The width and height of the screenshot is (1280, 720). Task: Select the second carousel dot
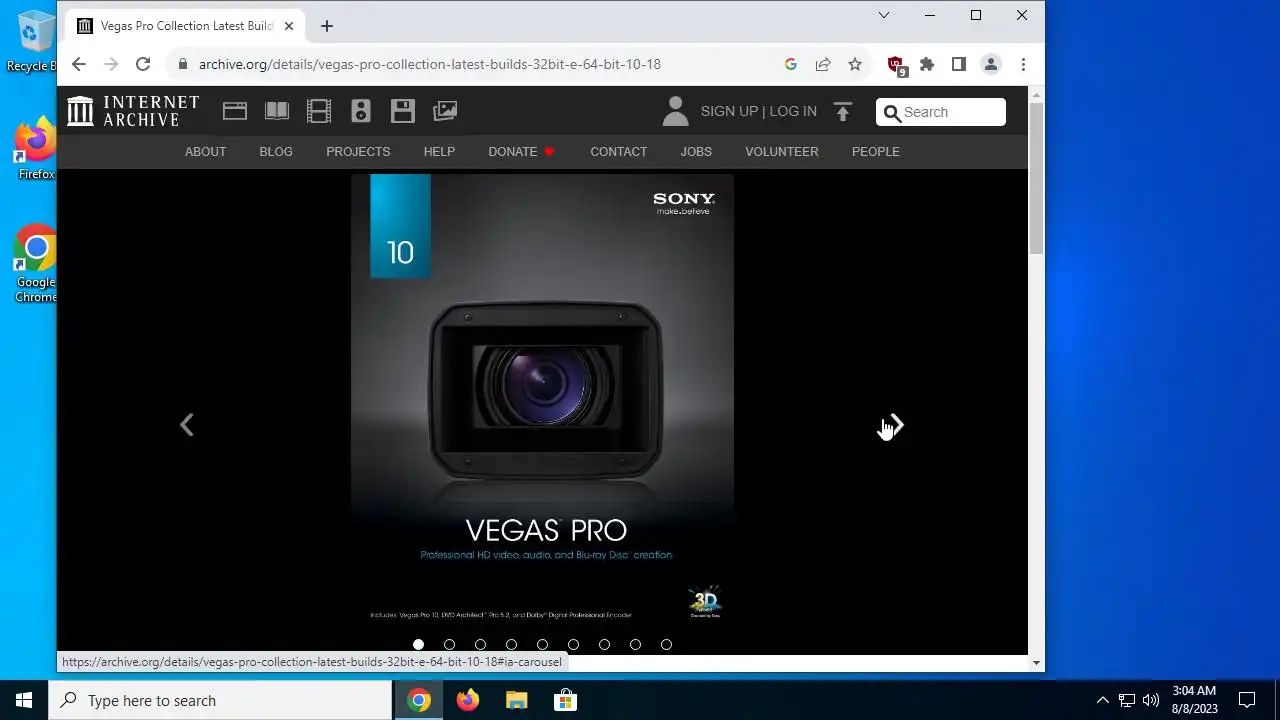(449, 645)
